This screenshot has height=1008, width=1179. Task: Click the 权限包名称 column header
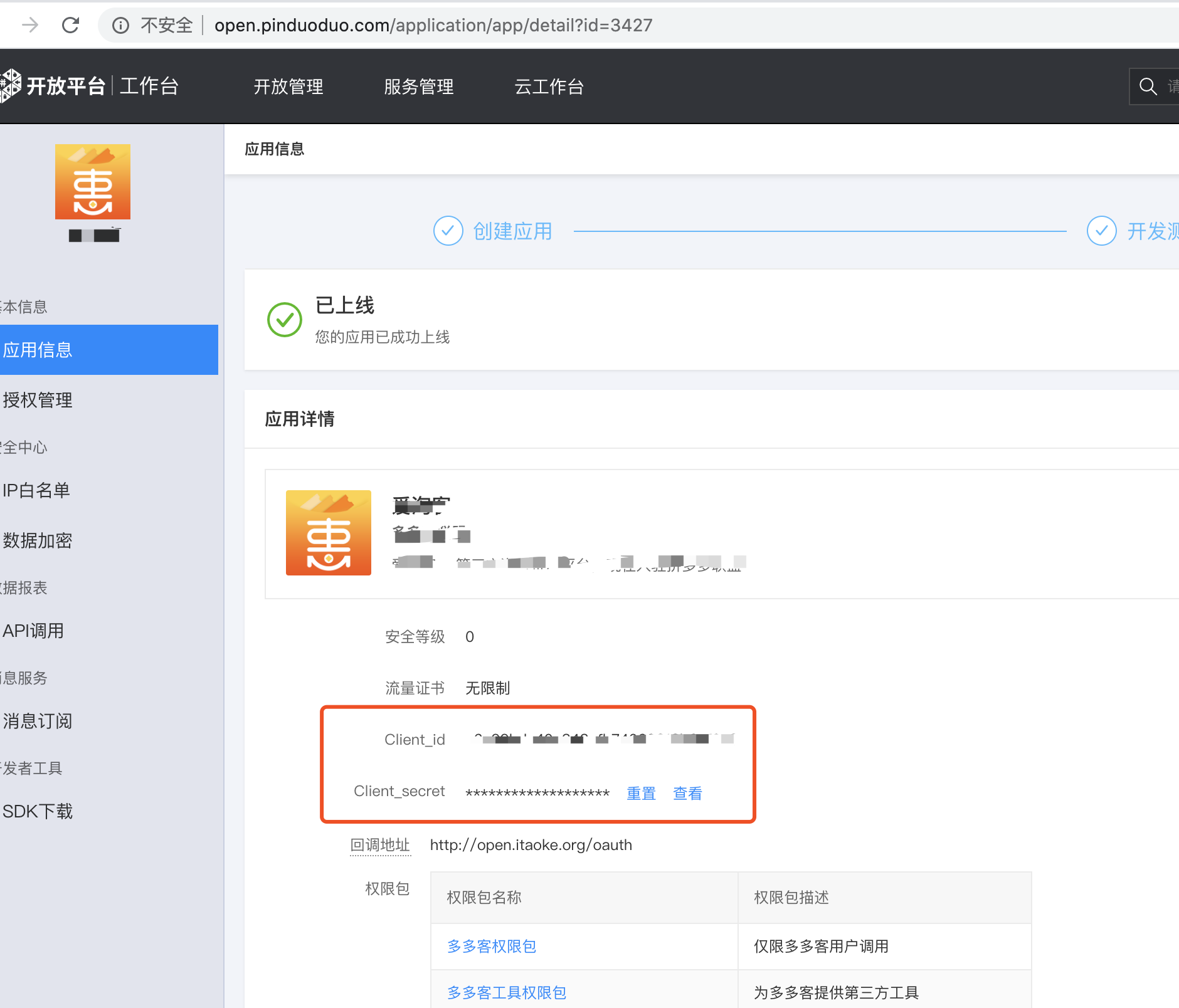click(484, 898)
